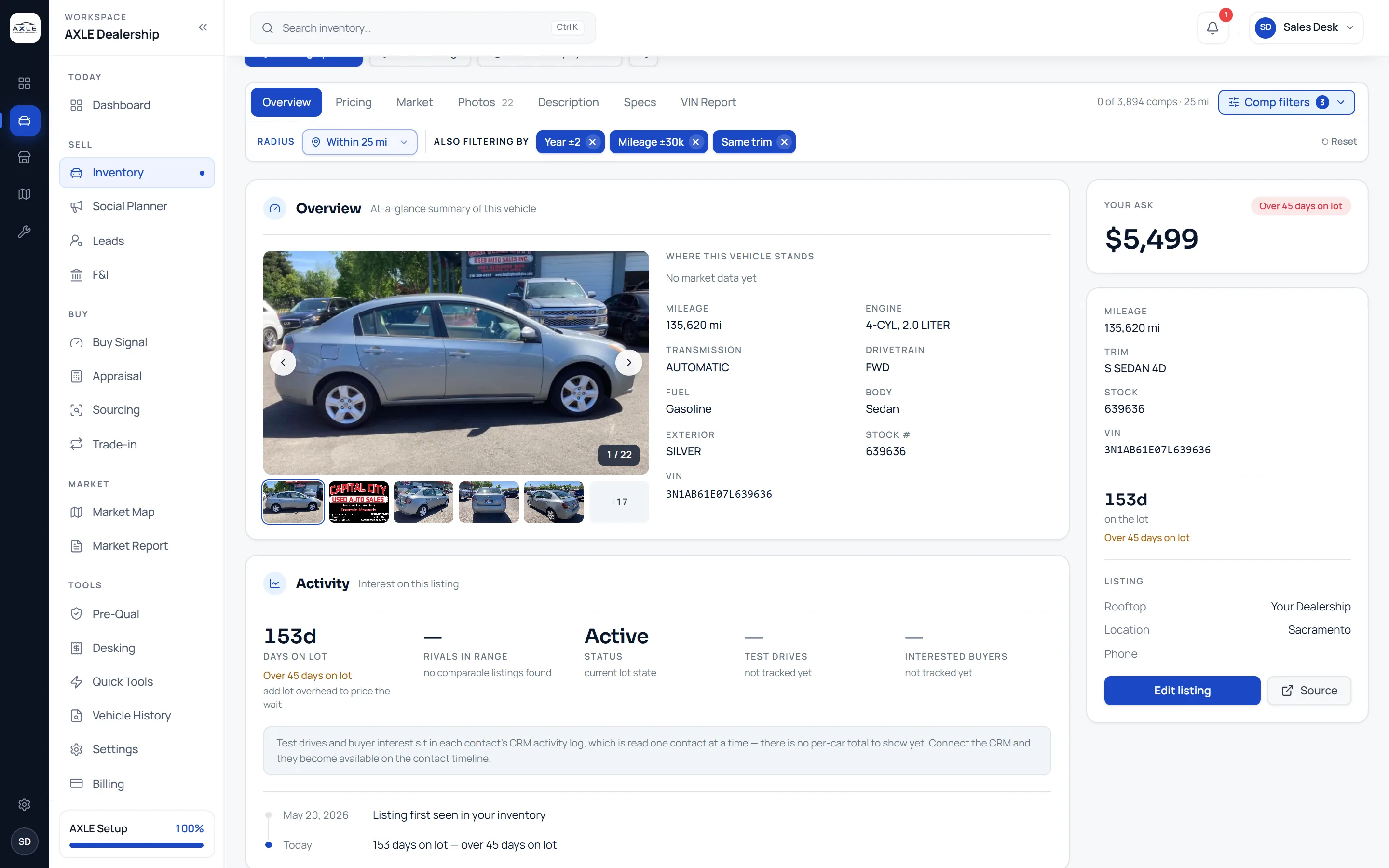Open the wrench tools icon in the rail
The image size is (1389, 868).
24,231
